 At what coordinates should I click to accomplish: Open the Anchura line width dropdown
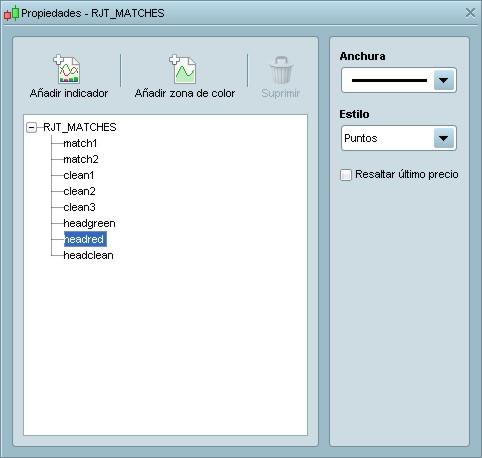[x=444, y=80]
